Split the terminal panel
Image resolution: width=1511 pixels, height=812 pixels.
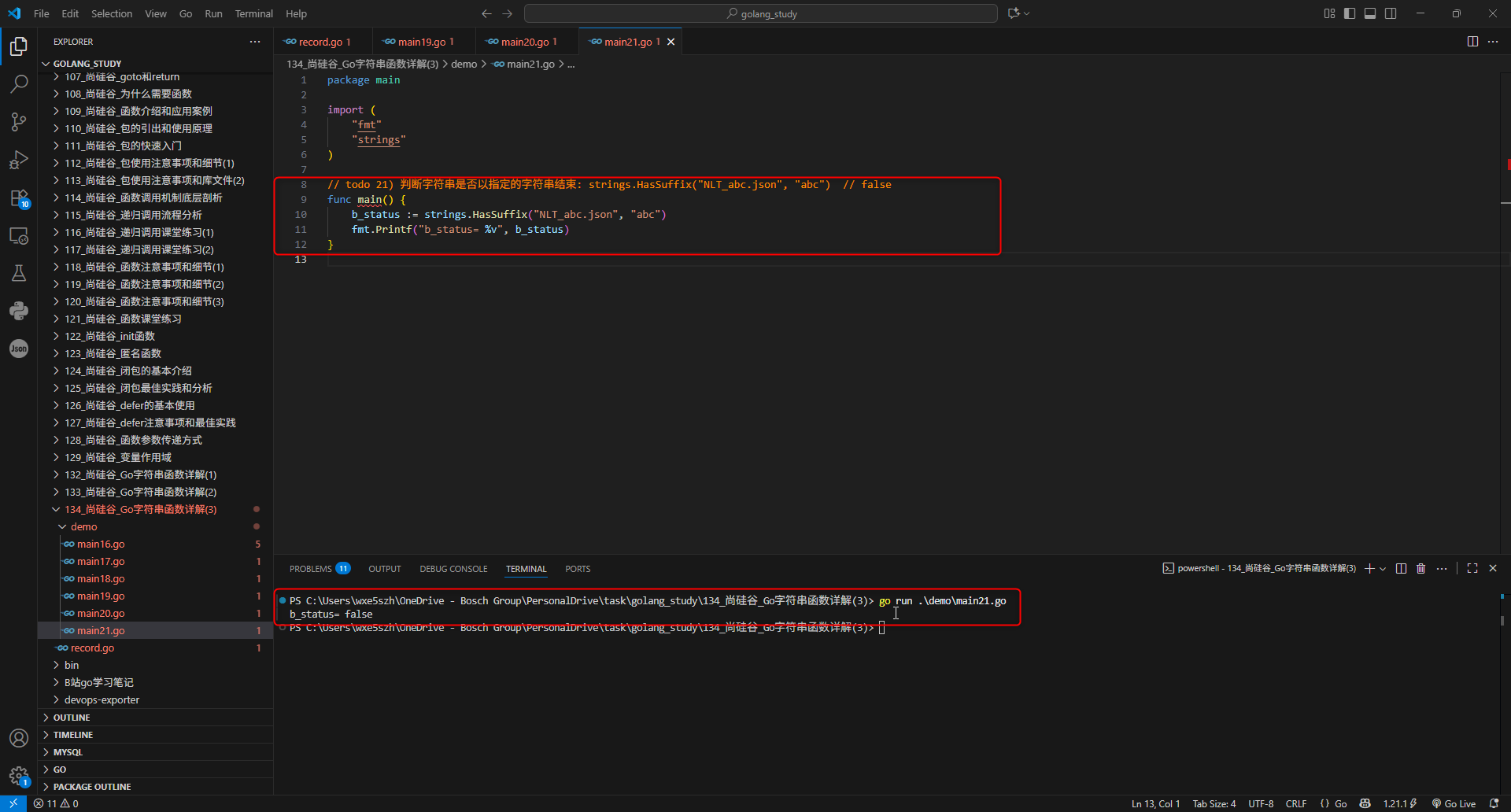click(1401, 568)
